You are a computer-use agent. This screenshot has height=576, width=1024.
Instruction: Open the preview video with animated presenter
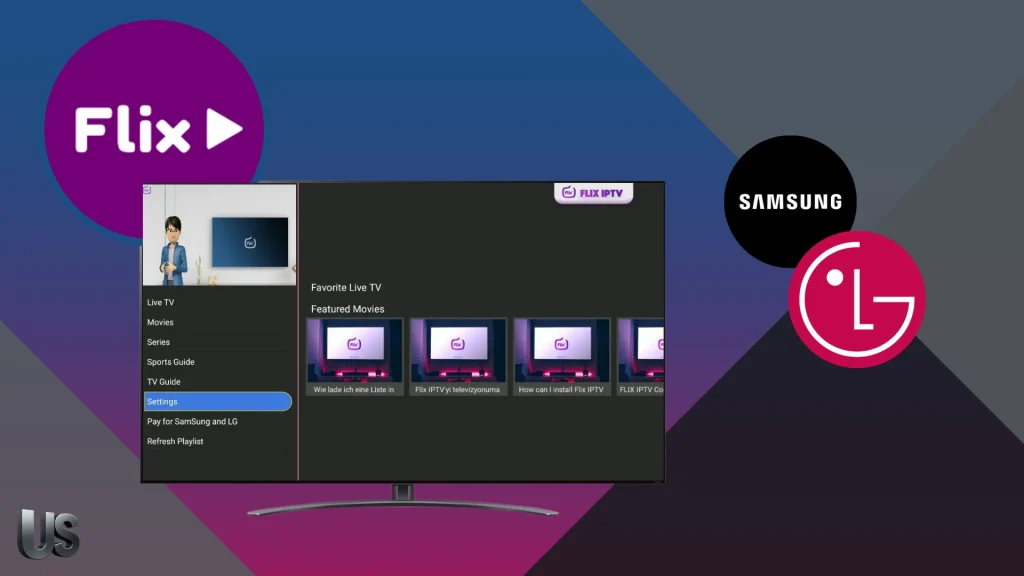coord(219,235)
